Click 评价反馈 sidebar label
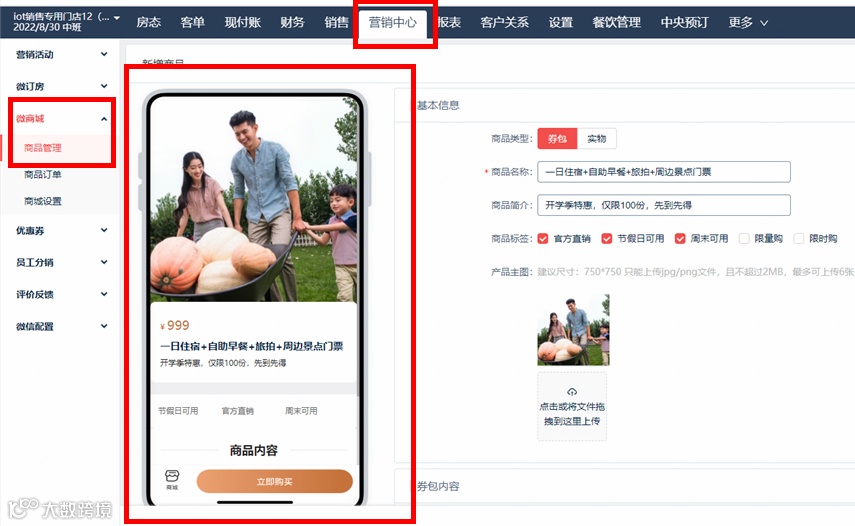The height and width of the screenshot is (526, 855). (34, 294)
